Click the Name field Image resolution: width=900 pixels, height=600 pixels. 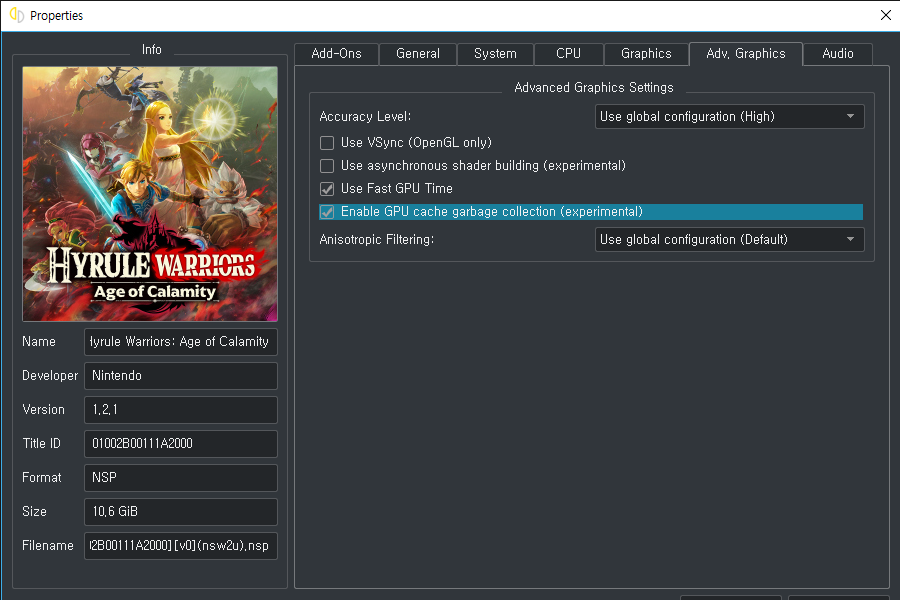181,342
